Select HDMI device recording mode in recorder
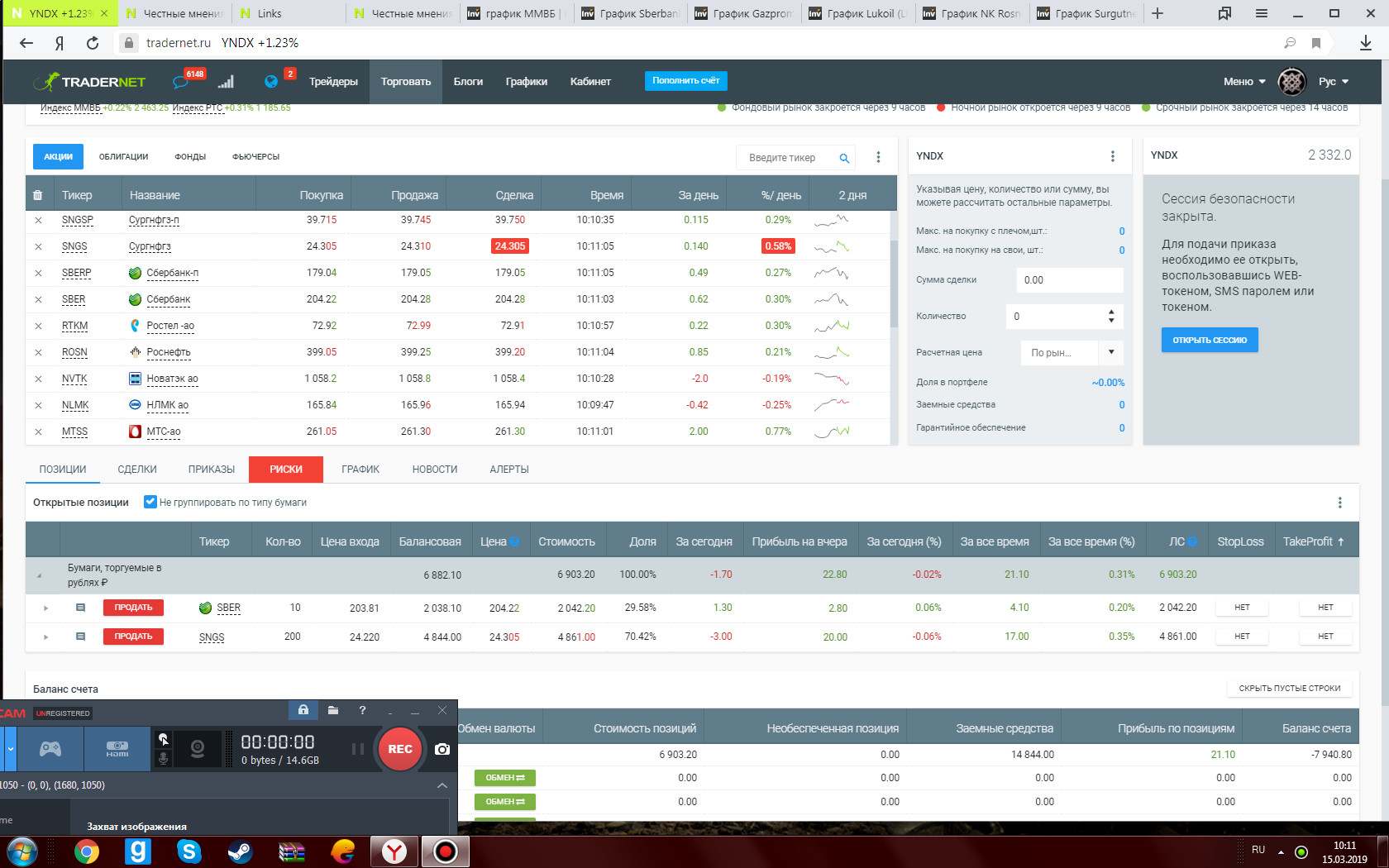Image resolution: width=1389 pixels, height=868 pixels. pyautogui.click(x=117, y=749)
